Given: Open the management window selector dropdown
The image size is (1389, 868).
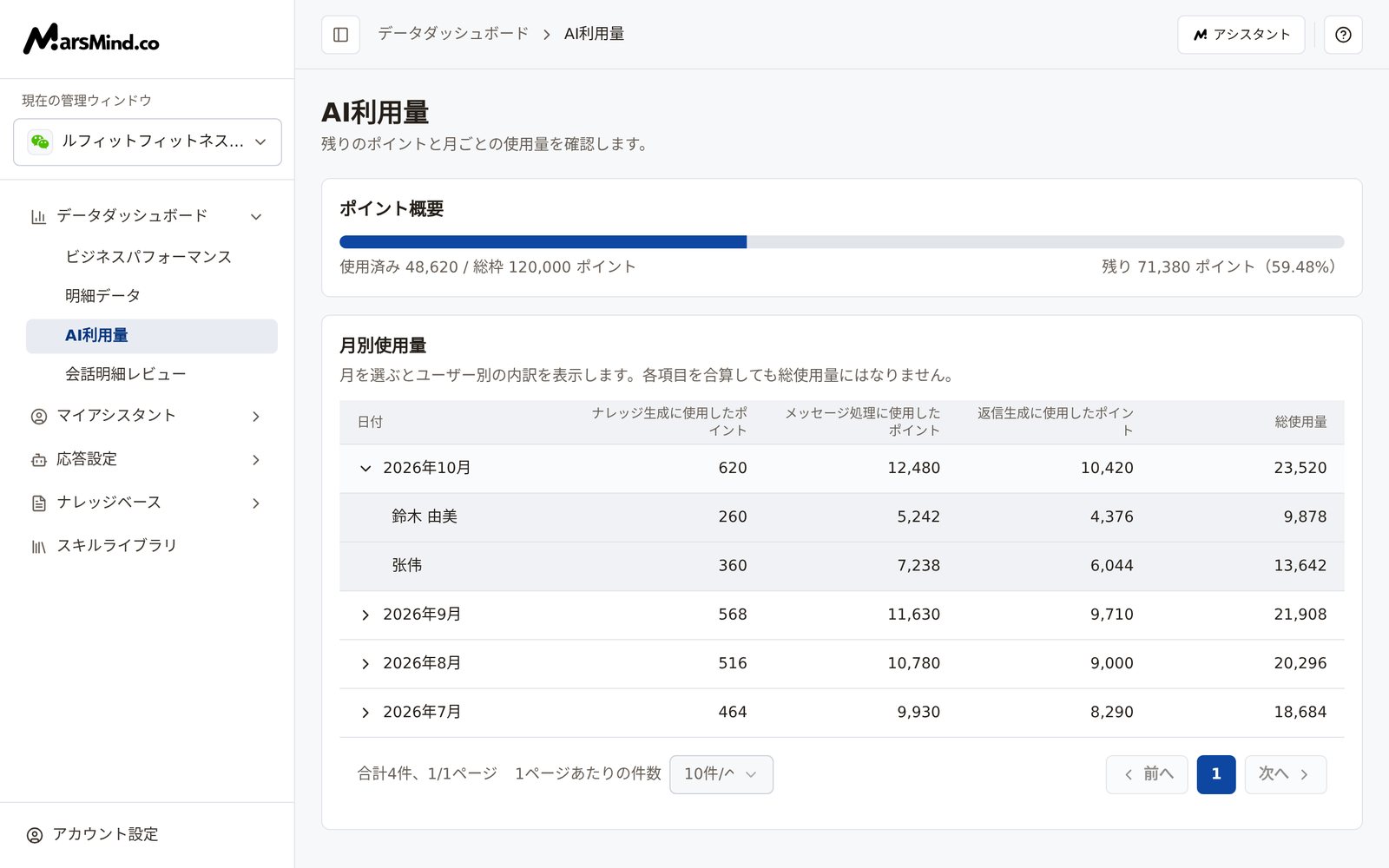Looking at the screenshot, I should tap(148, 141).
